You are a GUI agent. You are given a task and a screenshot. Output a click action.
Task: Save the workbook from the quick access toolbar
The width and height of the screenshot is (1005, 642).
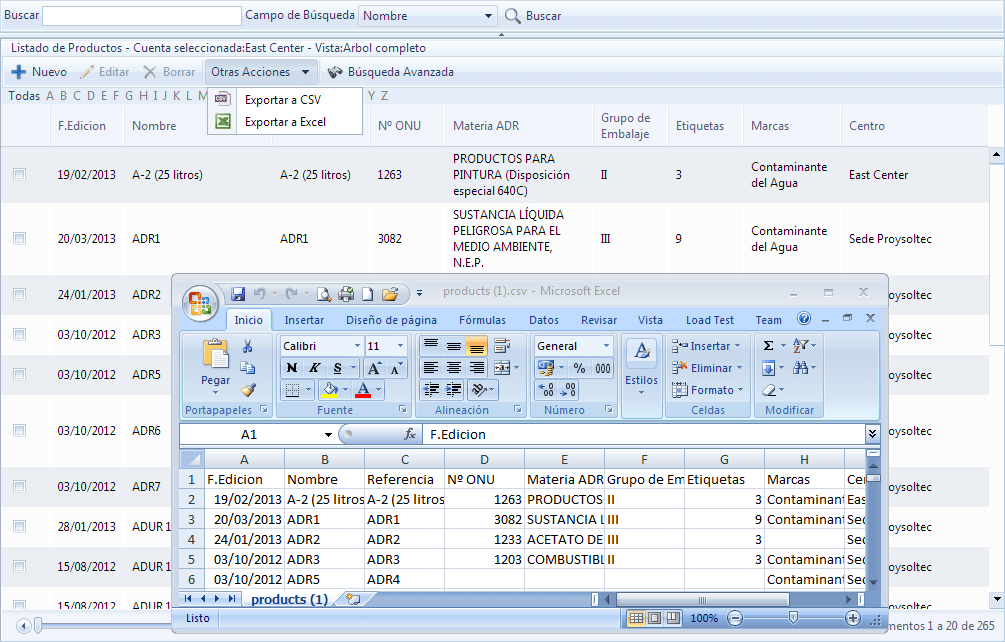coord(238,293)
